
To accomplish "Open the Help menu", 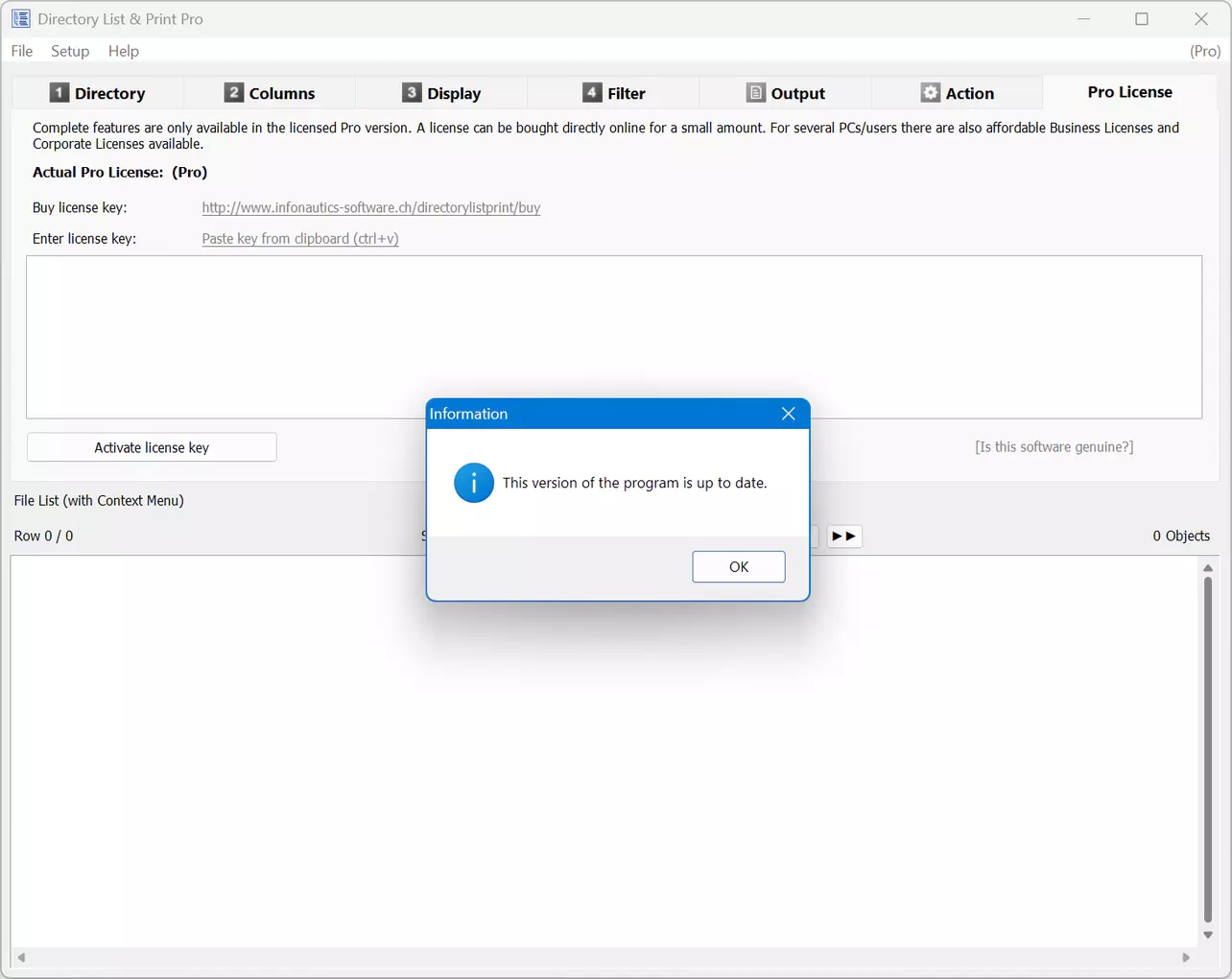I will (x=123, y=51).
